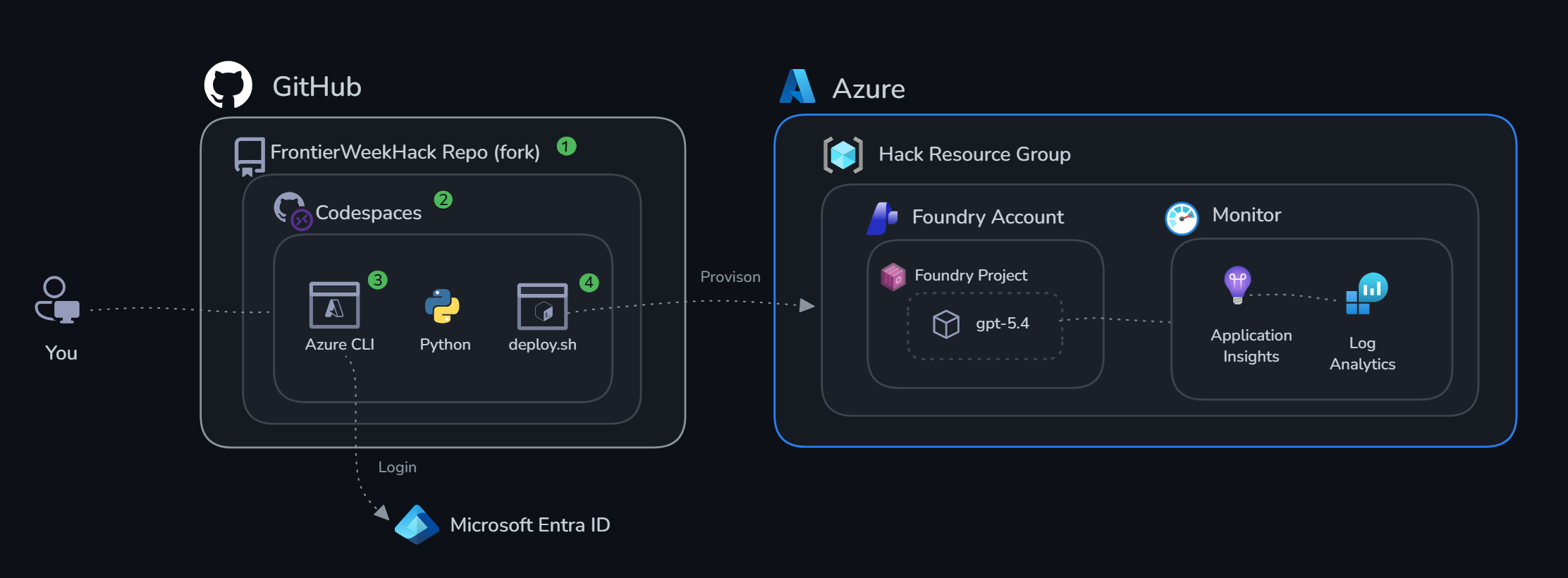Click the "Python" label

pyautogui.click(x=445, y=345)
